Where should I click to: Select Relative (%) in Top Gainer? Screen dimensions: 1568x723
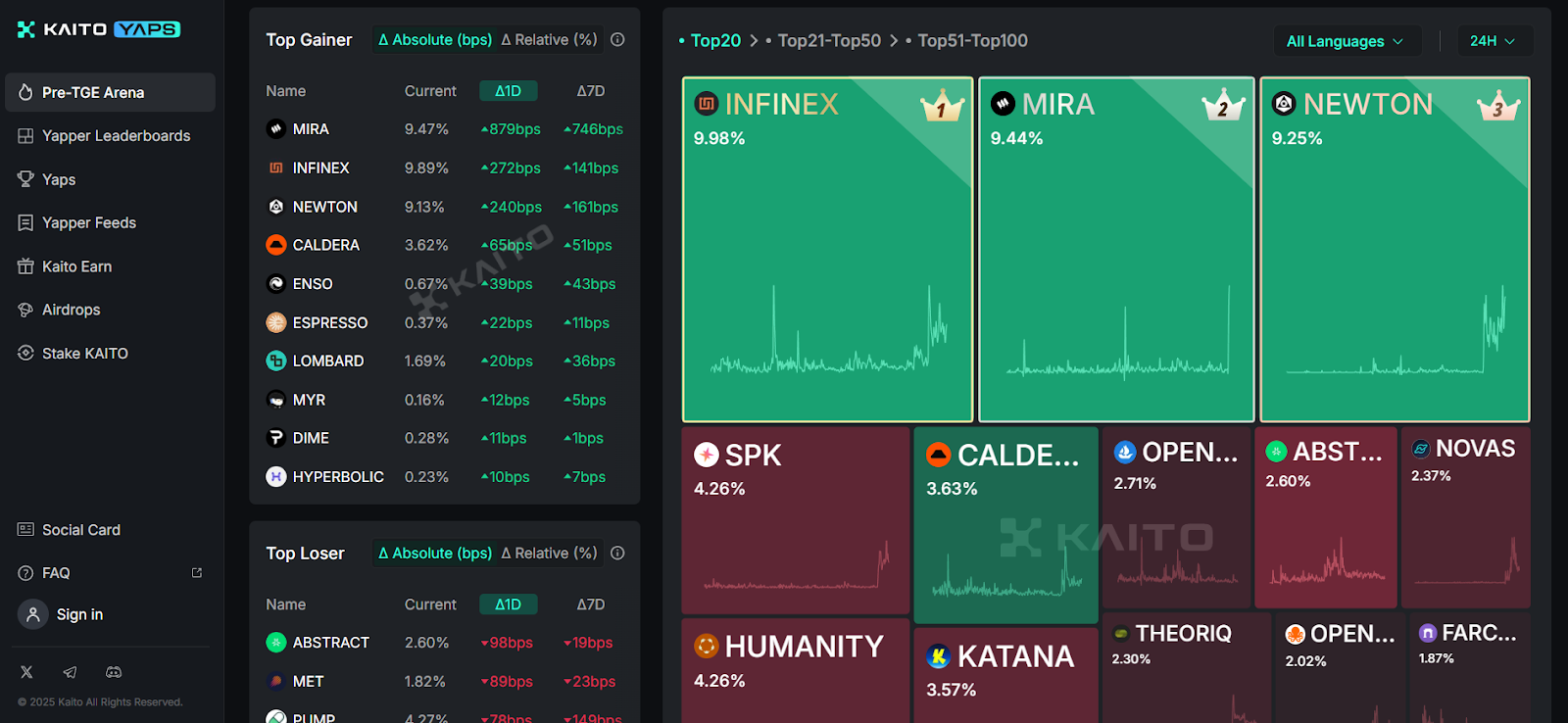point(549,40)
